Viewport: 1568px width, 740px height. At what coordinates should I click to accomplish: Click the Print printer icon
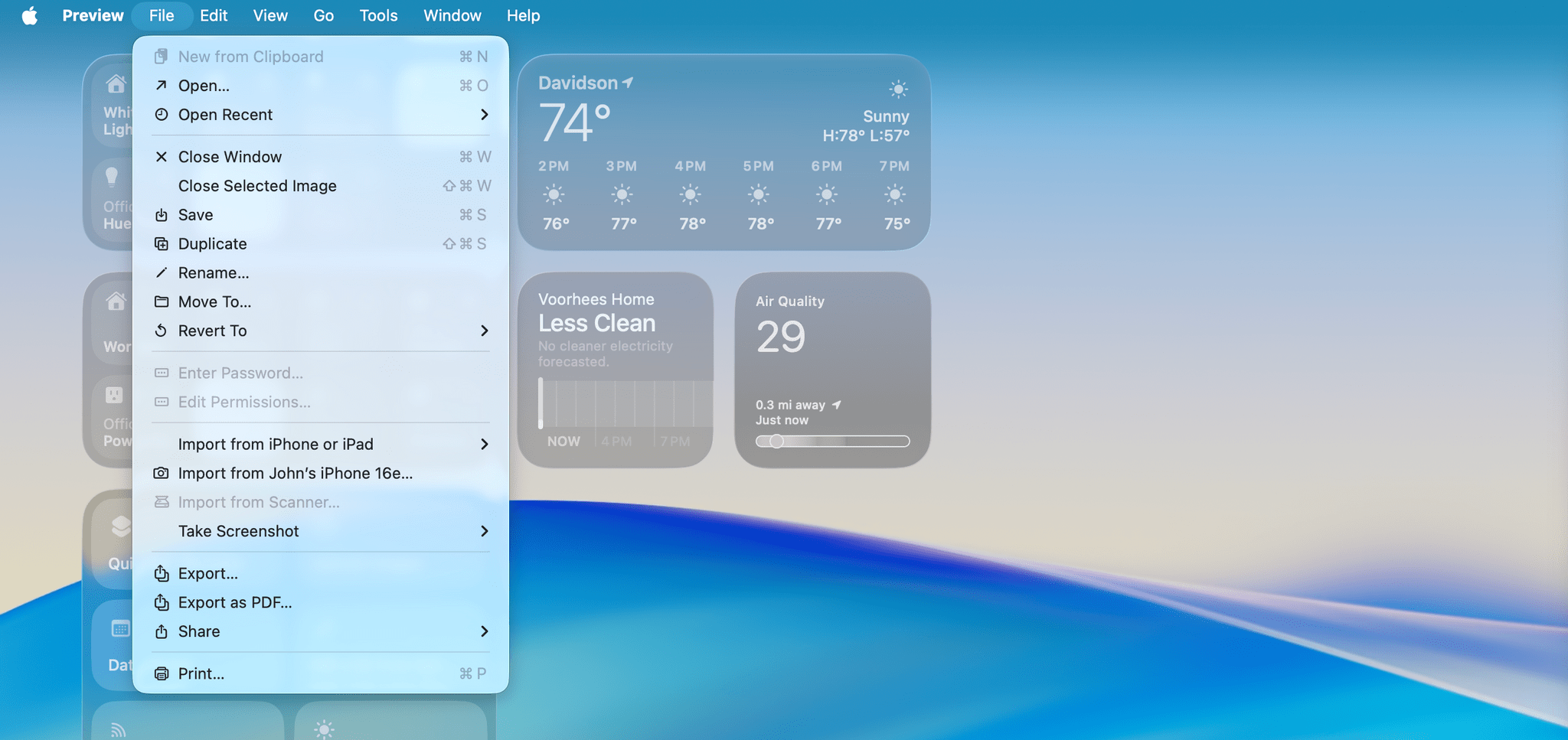162,673
